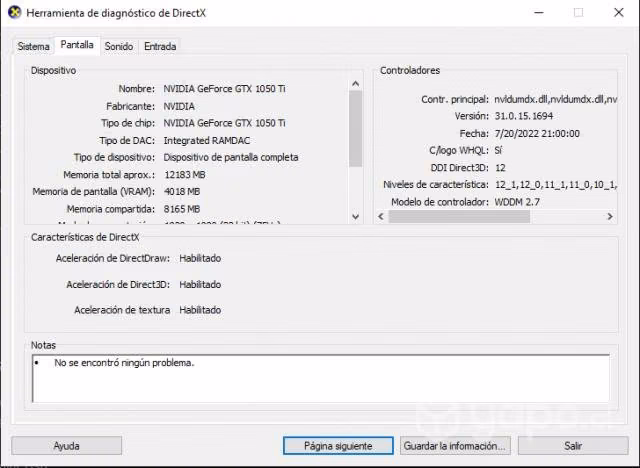Click the Controladores scroll left arrow

381,216
